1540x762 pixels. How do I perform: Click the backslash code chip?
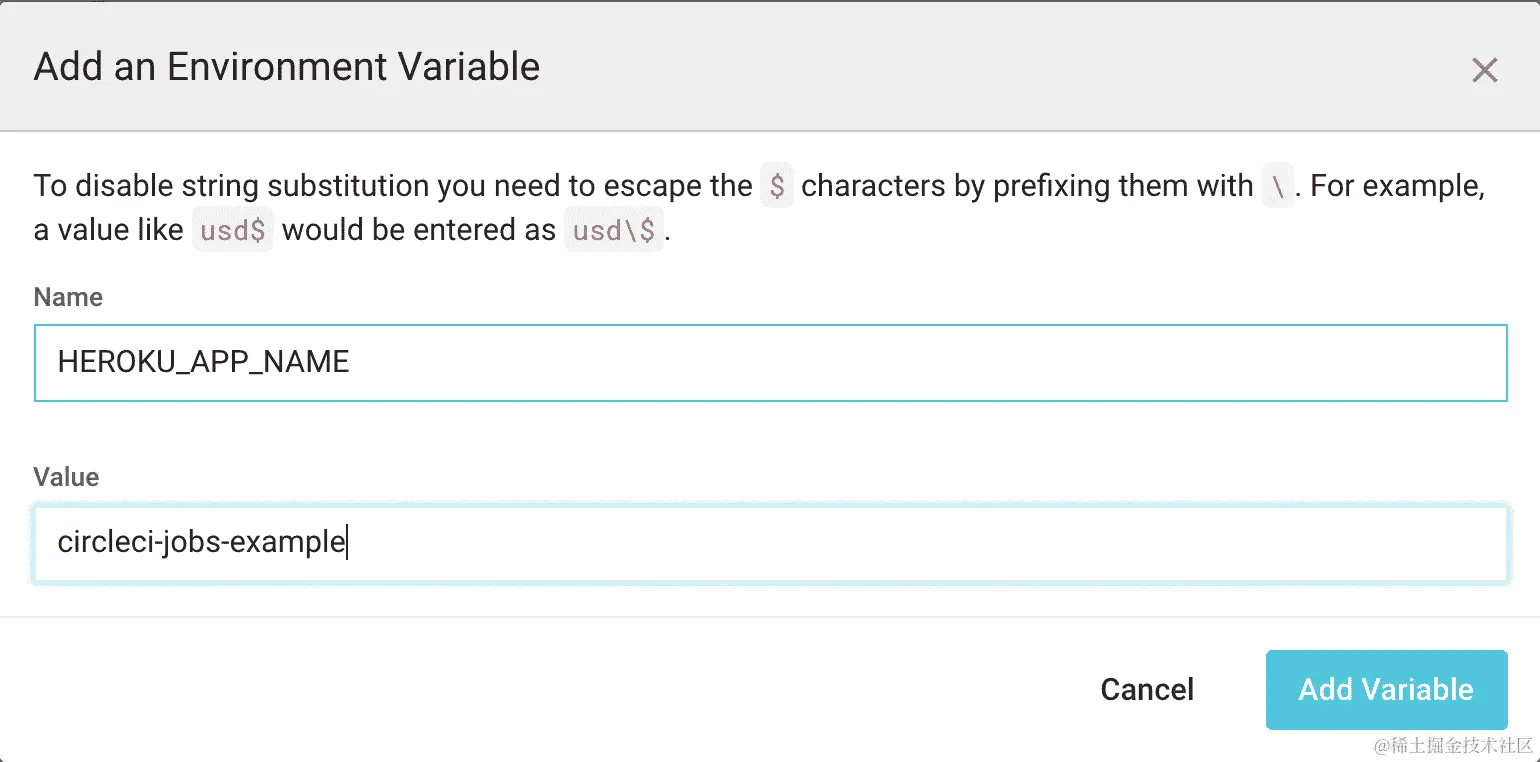(x=1277, y=187)
